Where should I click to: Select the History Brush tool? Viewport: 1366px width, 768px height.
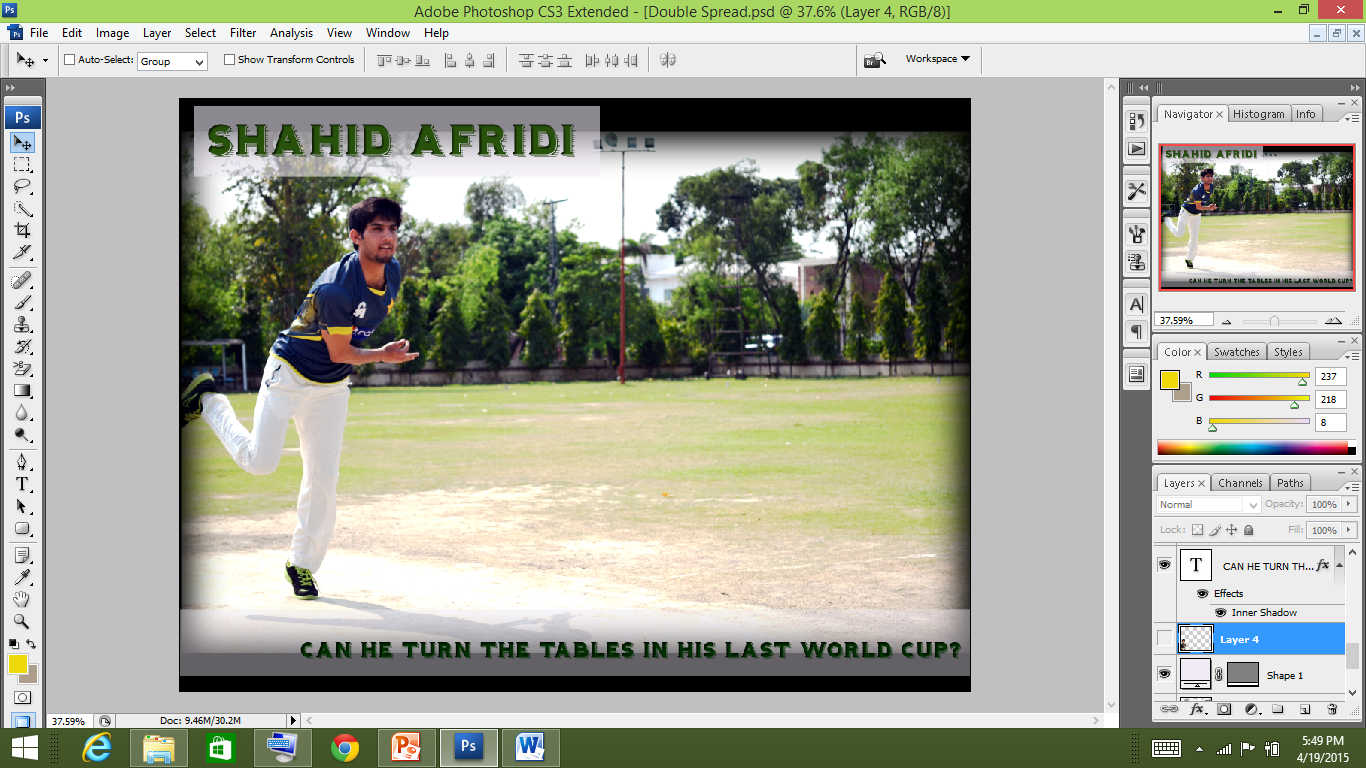tap(22, 346)
